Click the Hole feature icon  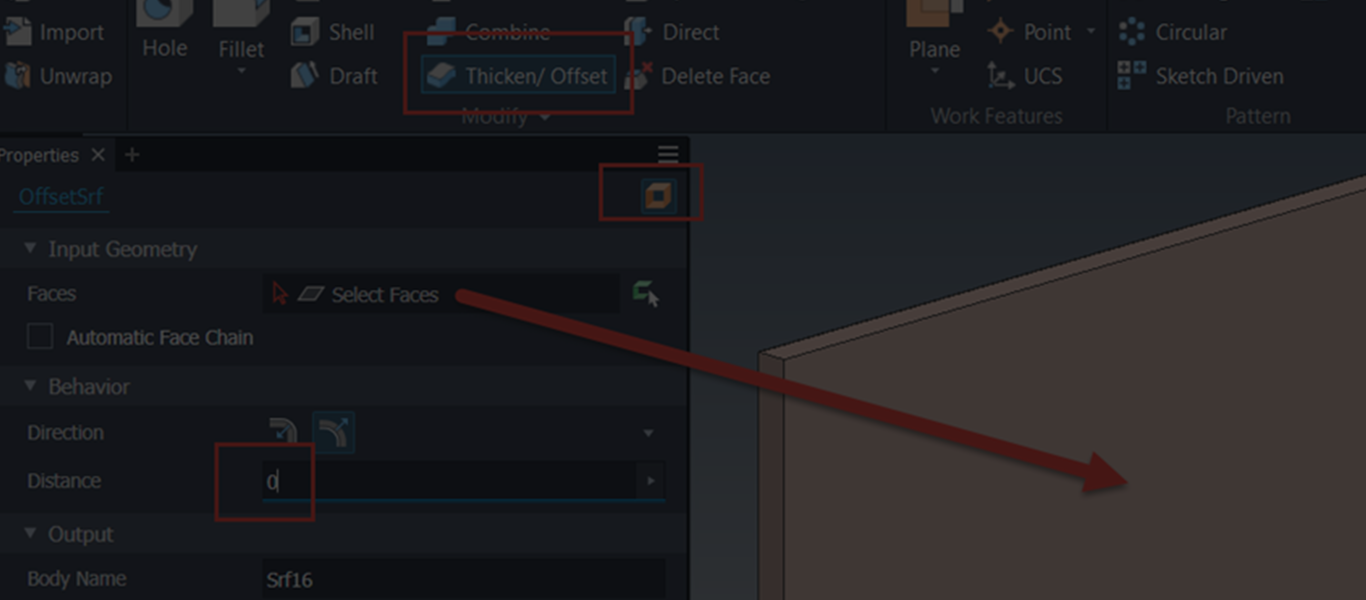165,29
